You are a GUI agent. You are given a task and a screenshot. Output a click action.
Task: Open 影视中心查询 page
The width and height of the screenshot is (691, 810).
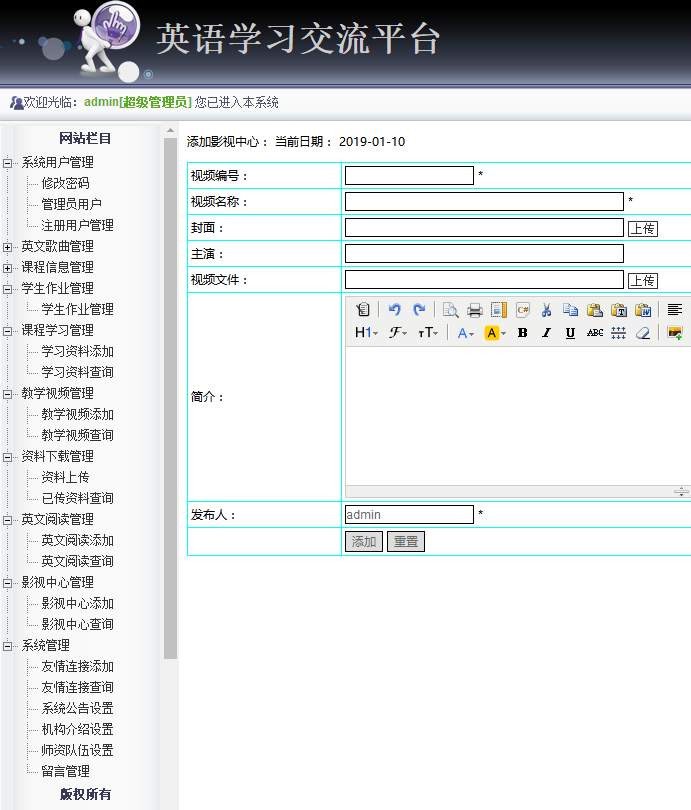[x=77, y=624]
